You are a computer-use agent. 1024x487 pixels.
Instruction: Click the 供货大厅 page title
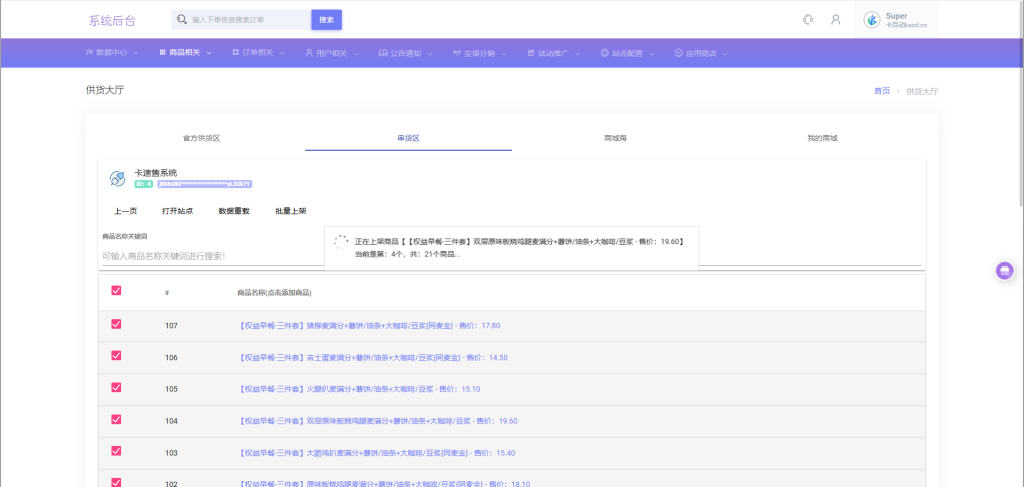click(104, 90)
